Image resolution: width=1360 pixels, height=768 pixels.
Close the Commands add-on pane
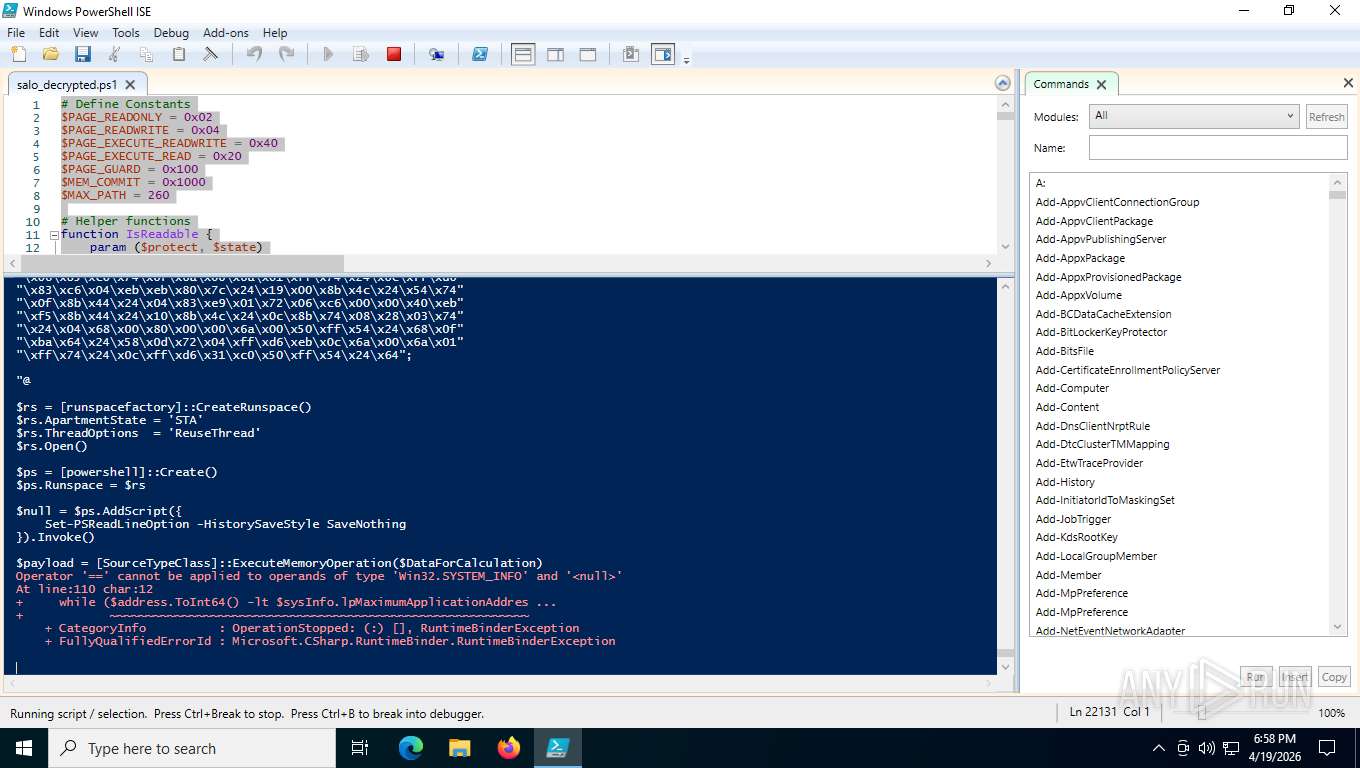(1347, 83)
